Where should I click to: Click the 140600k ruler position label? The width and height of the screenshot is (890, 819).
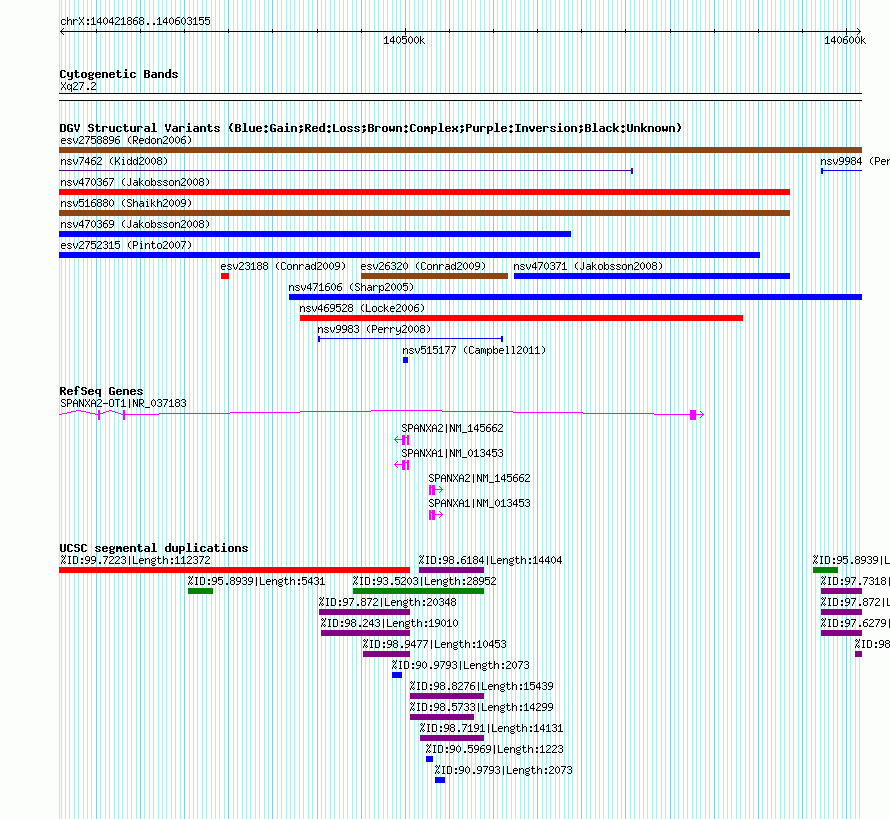(845, 40)
